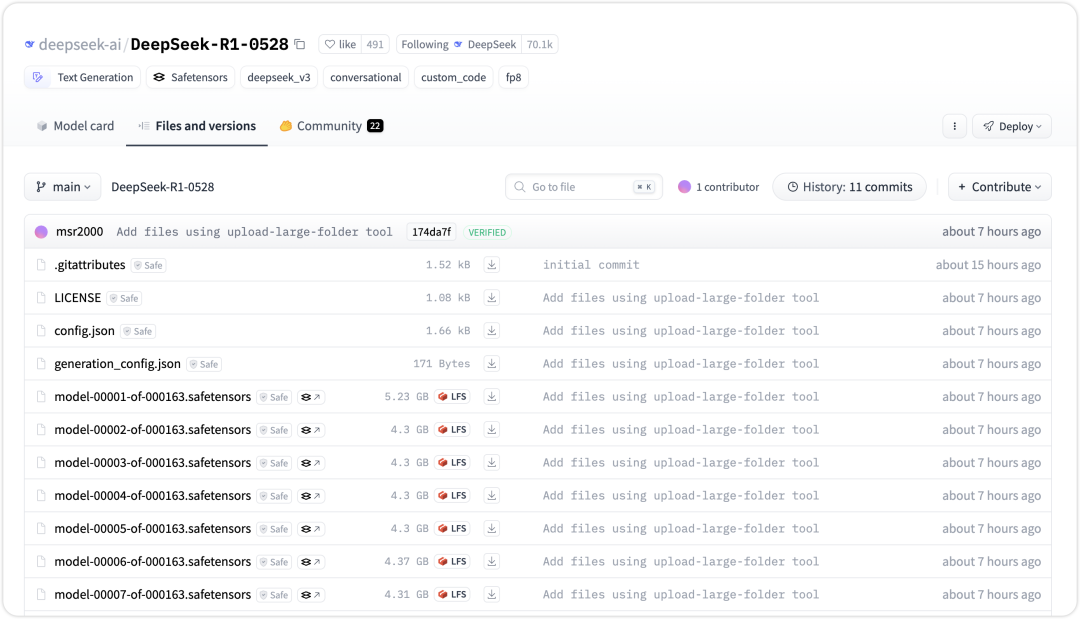Image resolution: width=1080 pixels, height=619 pixels.
Task: Click the Safe badge next to .gitattributes
Action: coord(148,265)
